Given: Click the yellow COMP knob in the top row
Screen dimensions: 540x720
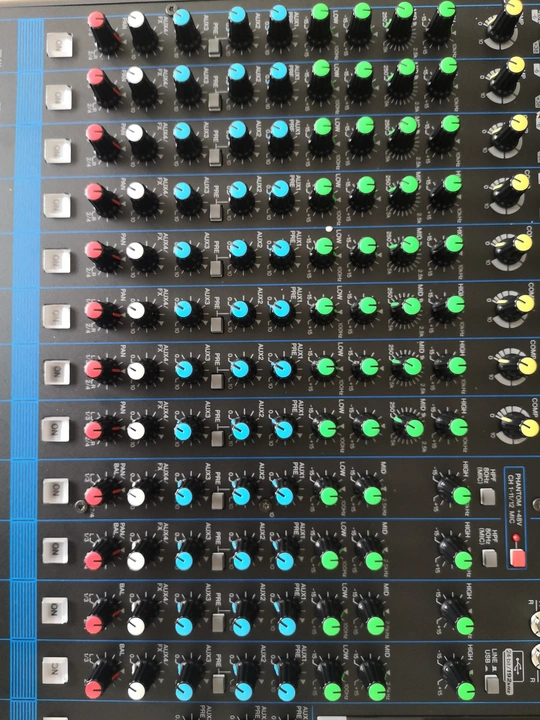Looking at the screenshot, I should (514, 7).
